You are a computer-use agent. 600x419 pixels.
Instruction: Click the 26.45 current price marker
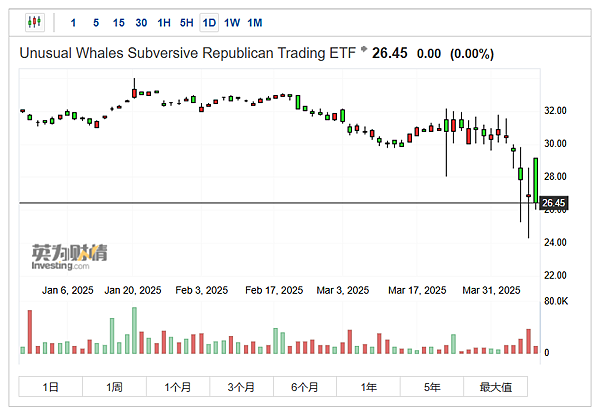(x=554, y=203)
